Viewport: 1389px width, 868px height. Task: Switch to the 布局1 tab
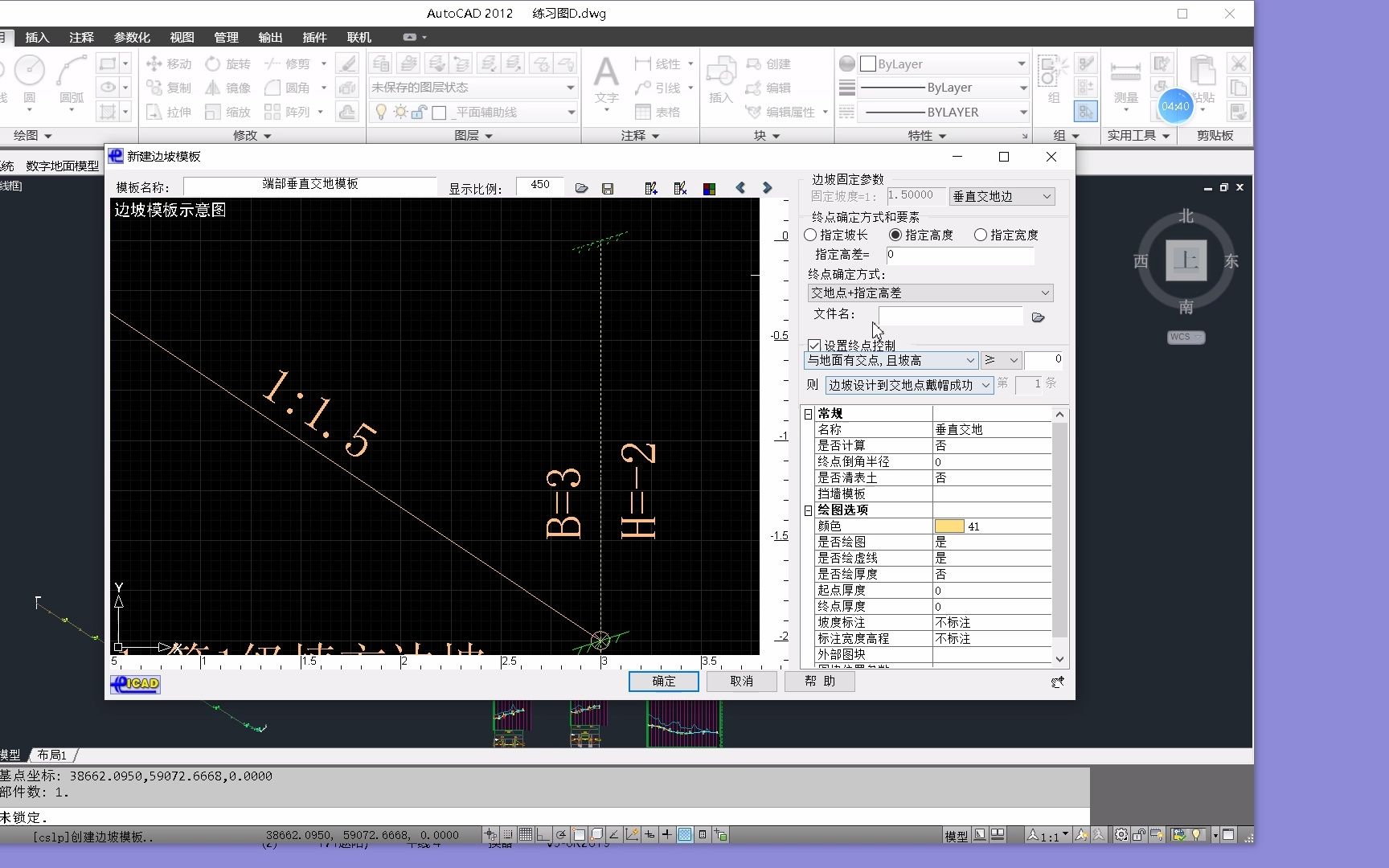click(53, 755)
